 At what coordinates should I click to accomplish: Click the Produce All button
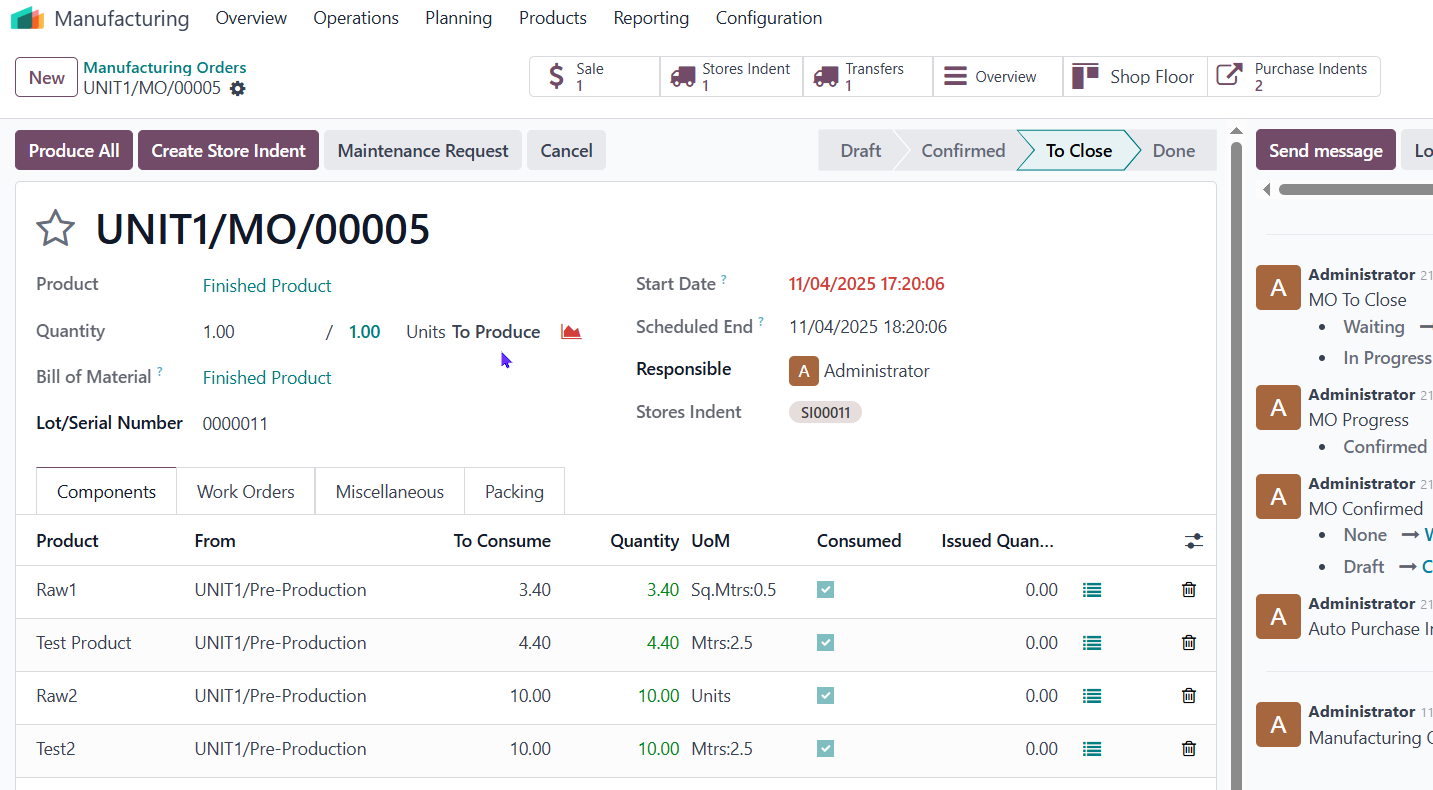[74, 151]
